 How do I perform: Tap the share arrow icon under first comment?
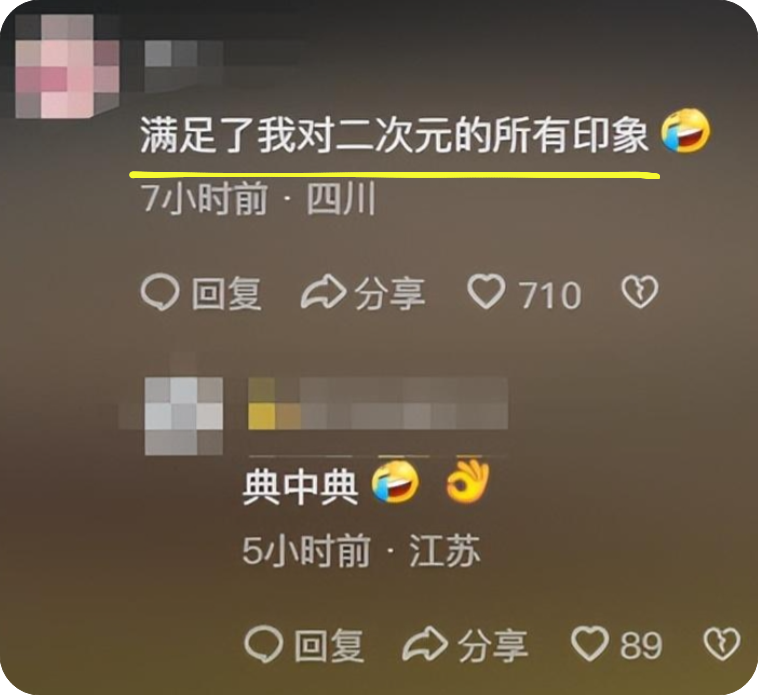323,291
